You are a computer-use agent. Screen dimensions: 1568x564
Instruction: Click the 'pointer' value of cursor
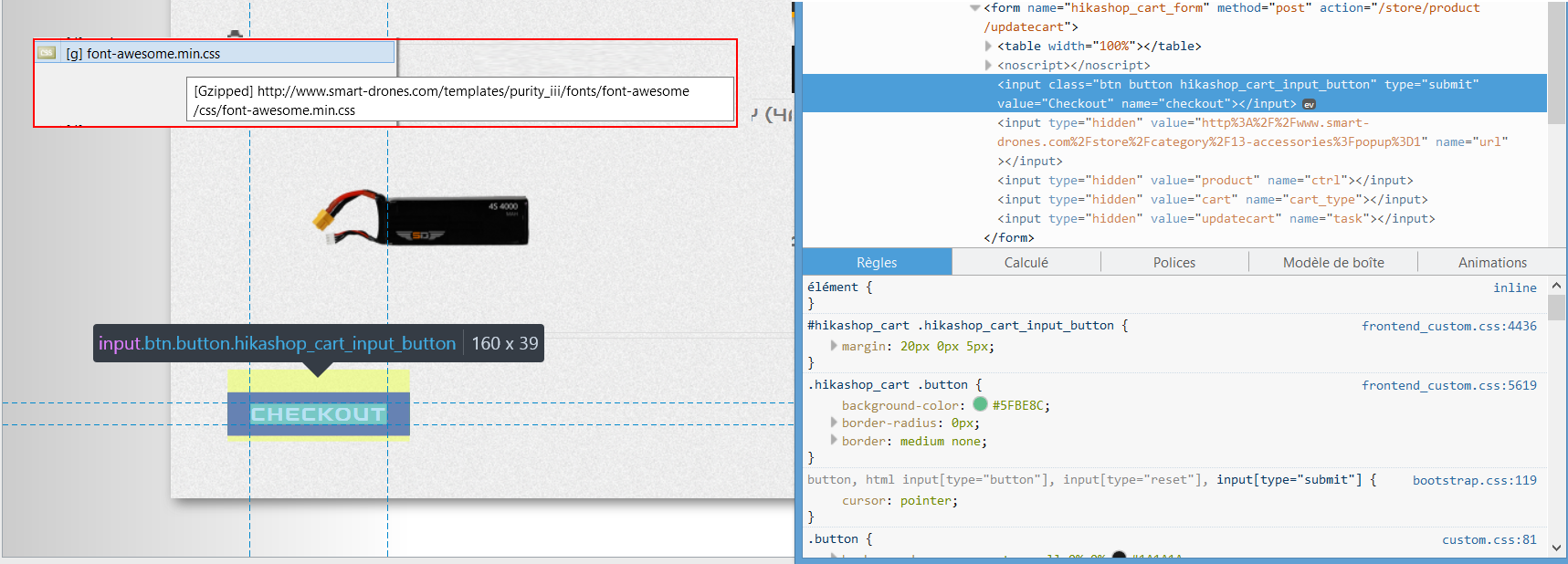click(925, 500)
